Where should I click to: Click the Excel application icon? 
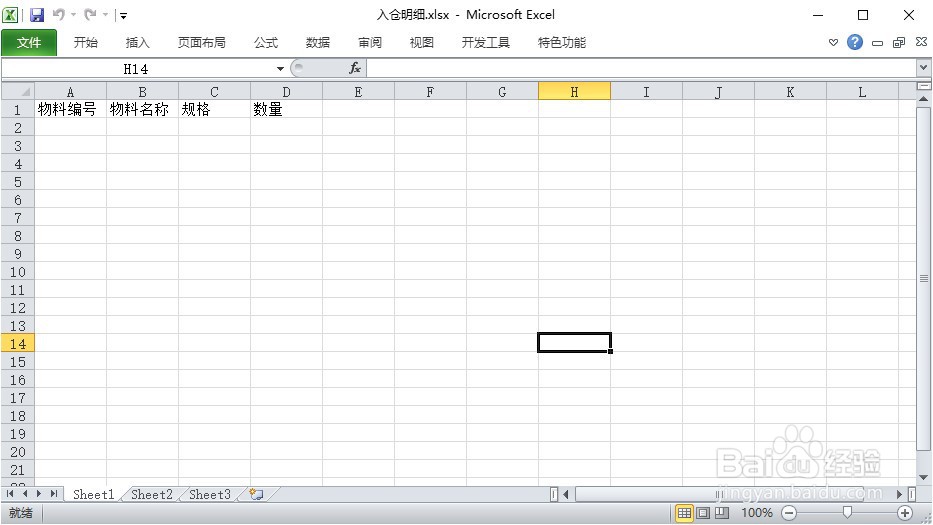(x=10, y=15)
